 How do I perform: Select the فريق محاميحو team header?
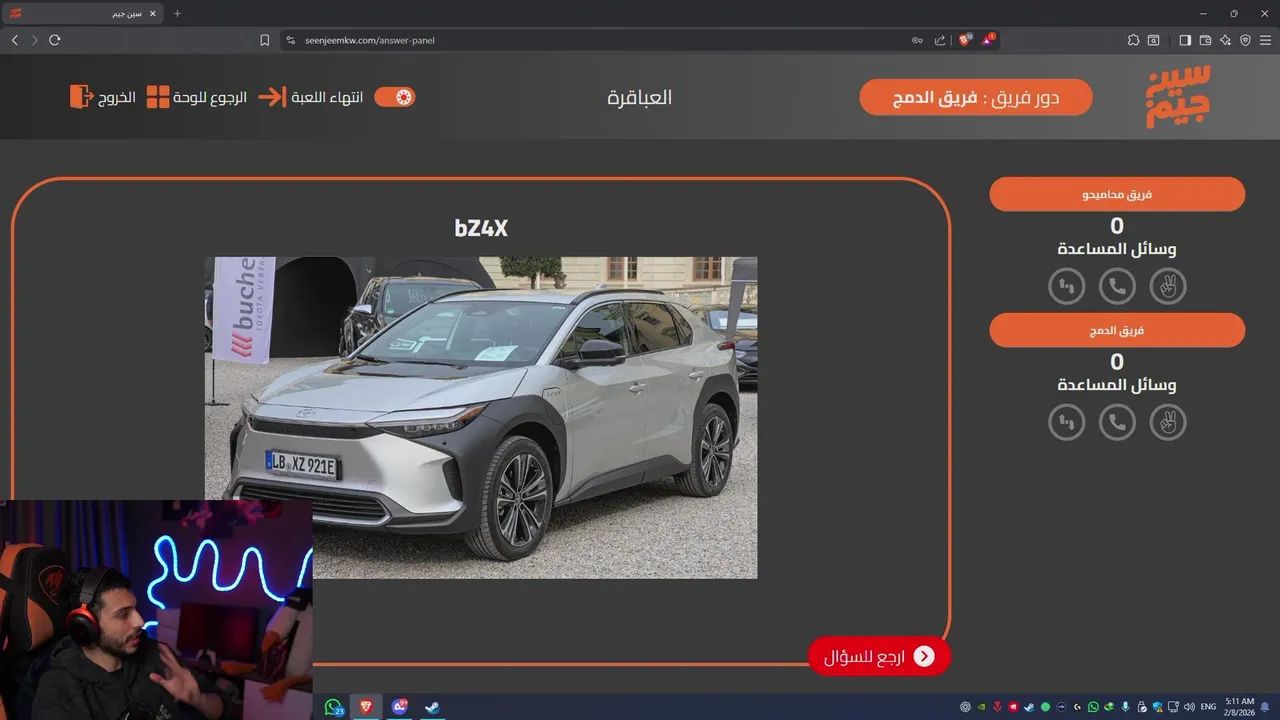tap(1117, 194)
